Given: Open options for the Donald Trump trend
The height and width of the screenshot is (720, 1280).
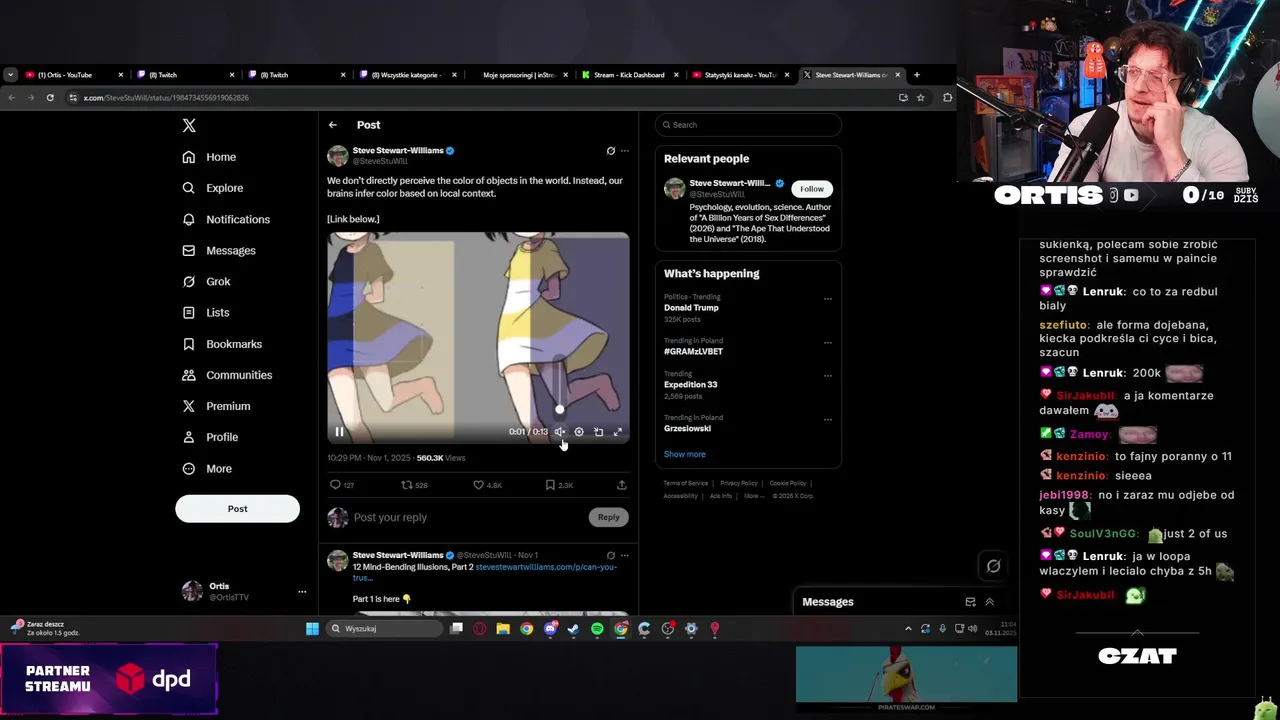Looking at the screenshot, I should coord(828,298).
